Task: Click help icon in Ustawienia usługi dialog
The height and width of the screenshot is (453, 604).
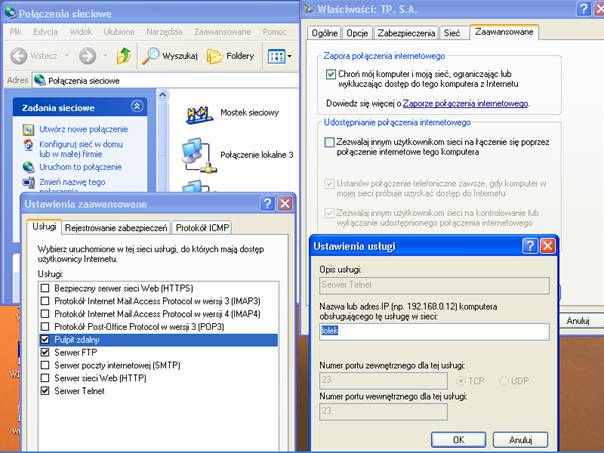Action: coord(530,246)
